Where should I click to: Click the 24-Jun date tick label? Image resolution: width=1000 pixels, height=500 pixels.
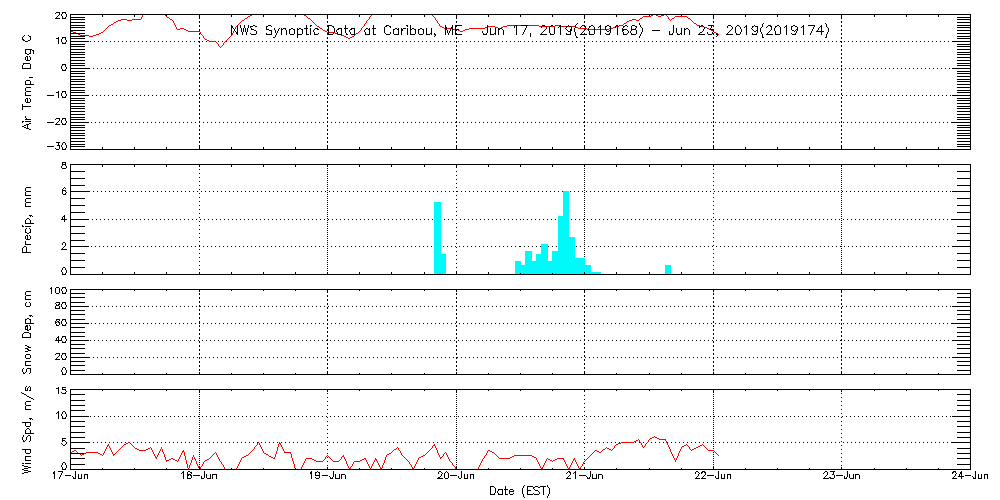[970, 478]
